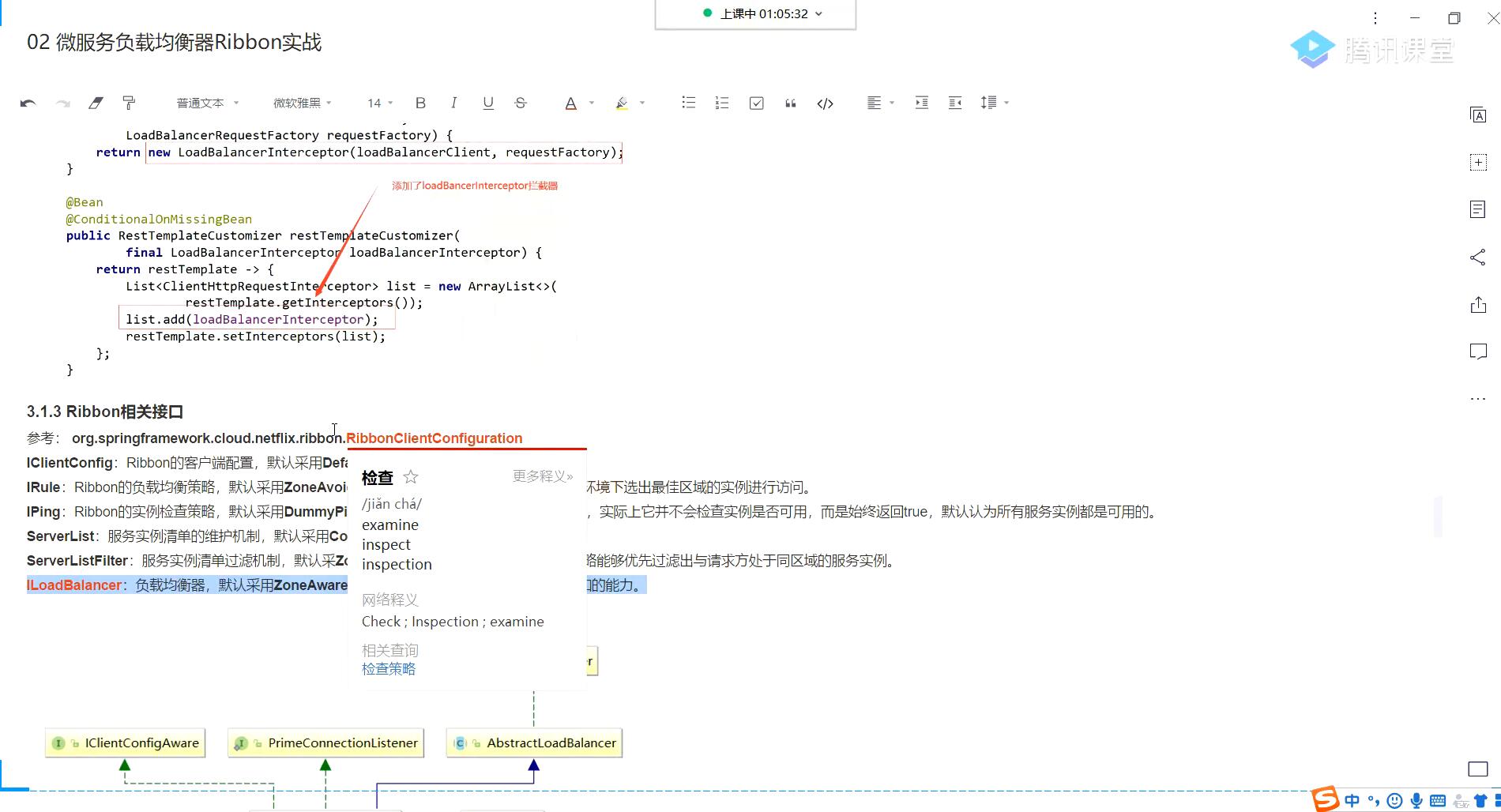
Task: Open the comment bubble in the right sidebar
Action: pyautogui.click(x=1477, y=351)
